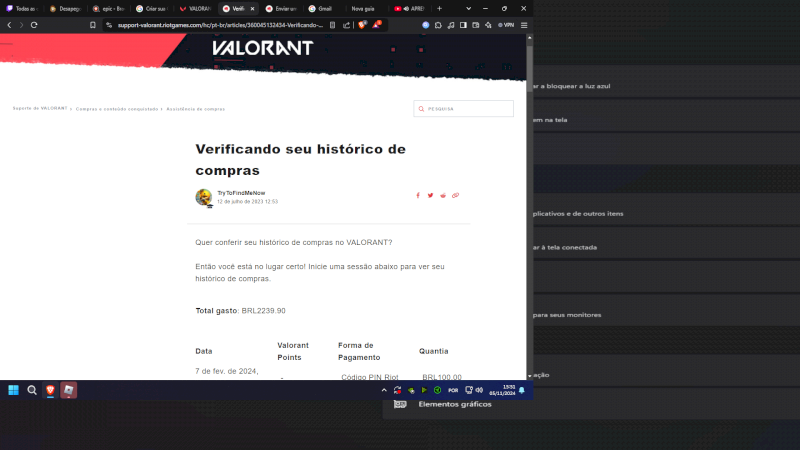Click the Roblox taskbar icon
800x450 pixels.
(x=68, y=390)
